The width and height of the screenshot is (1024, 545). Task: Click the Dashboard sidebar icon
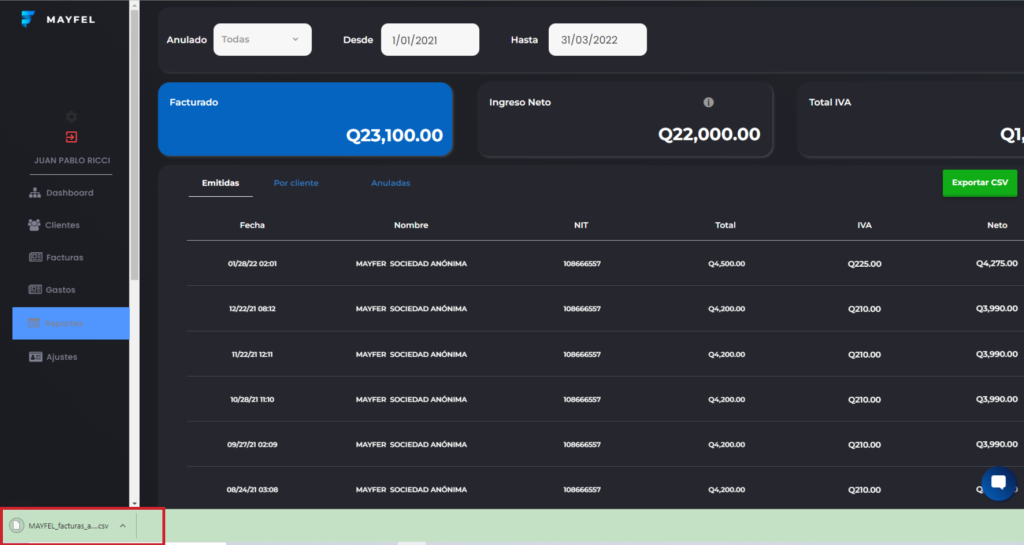pyautogui.click(x=35, y=193)
